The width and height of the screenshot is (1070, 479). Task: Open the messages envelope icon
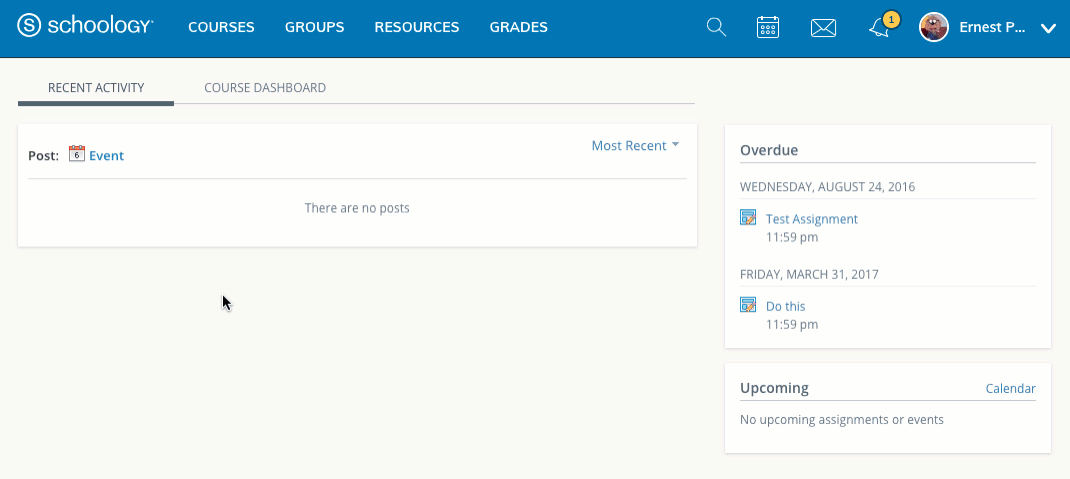(x=823, y=28)
